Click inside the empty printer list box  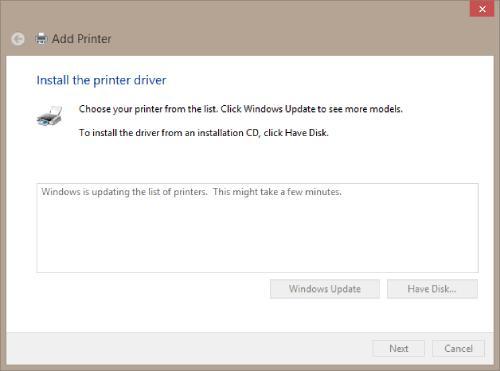click(257, 233)
